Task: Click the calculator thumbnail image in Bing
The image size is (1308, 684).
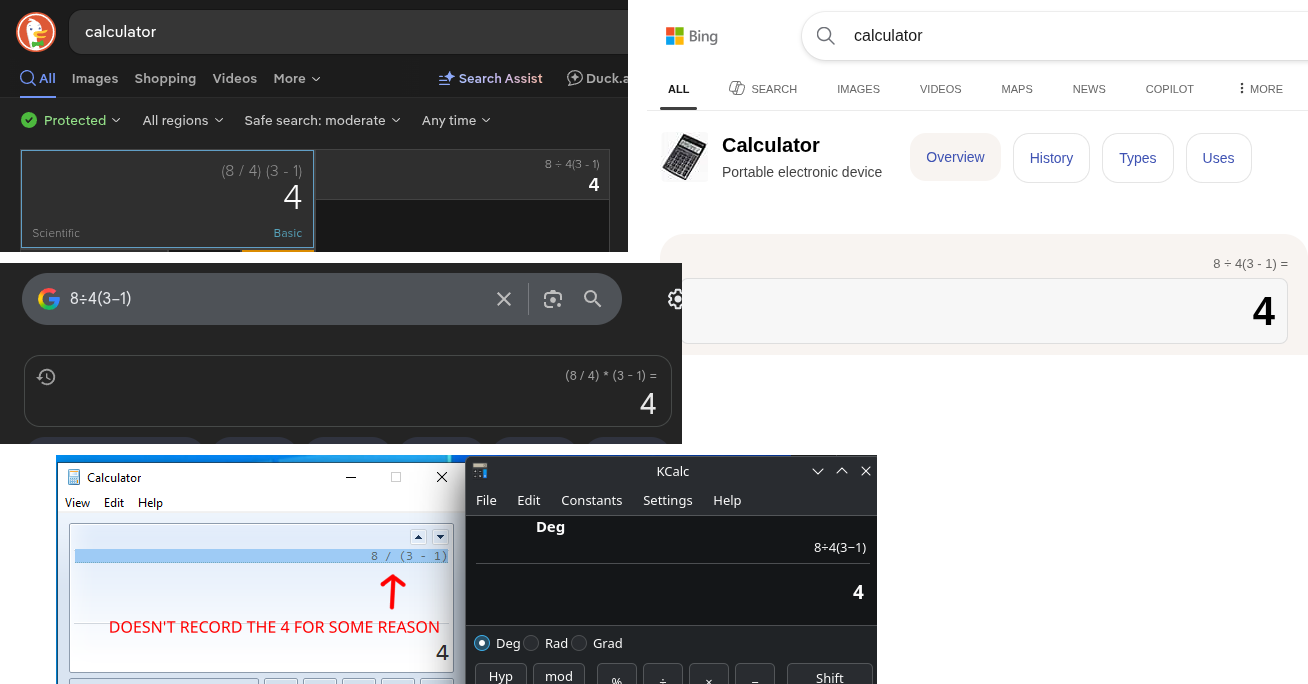Action: tap(685, 157)
